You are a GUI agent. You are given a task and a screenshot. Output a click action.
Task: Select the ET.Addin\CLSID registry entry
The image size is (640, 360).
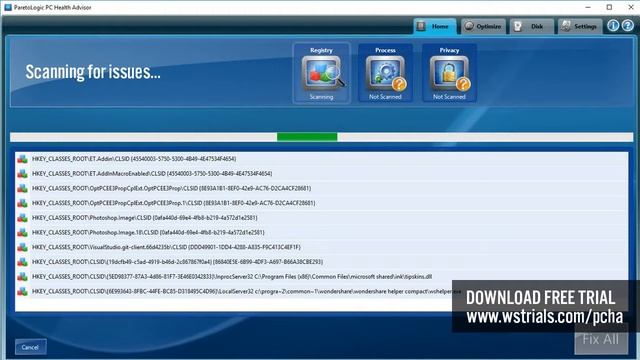pyautogui.click(x=321, y=159)
